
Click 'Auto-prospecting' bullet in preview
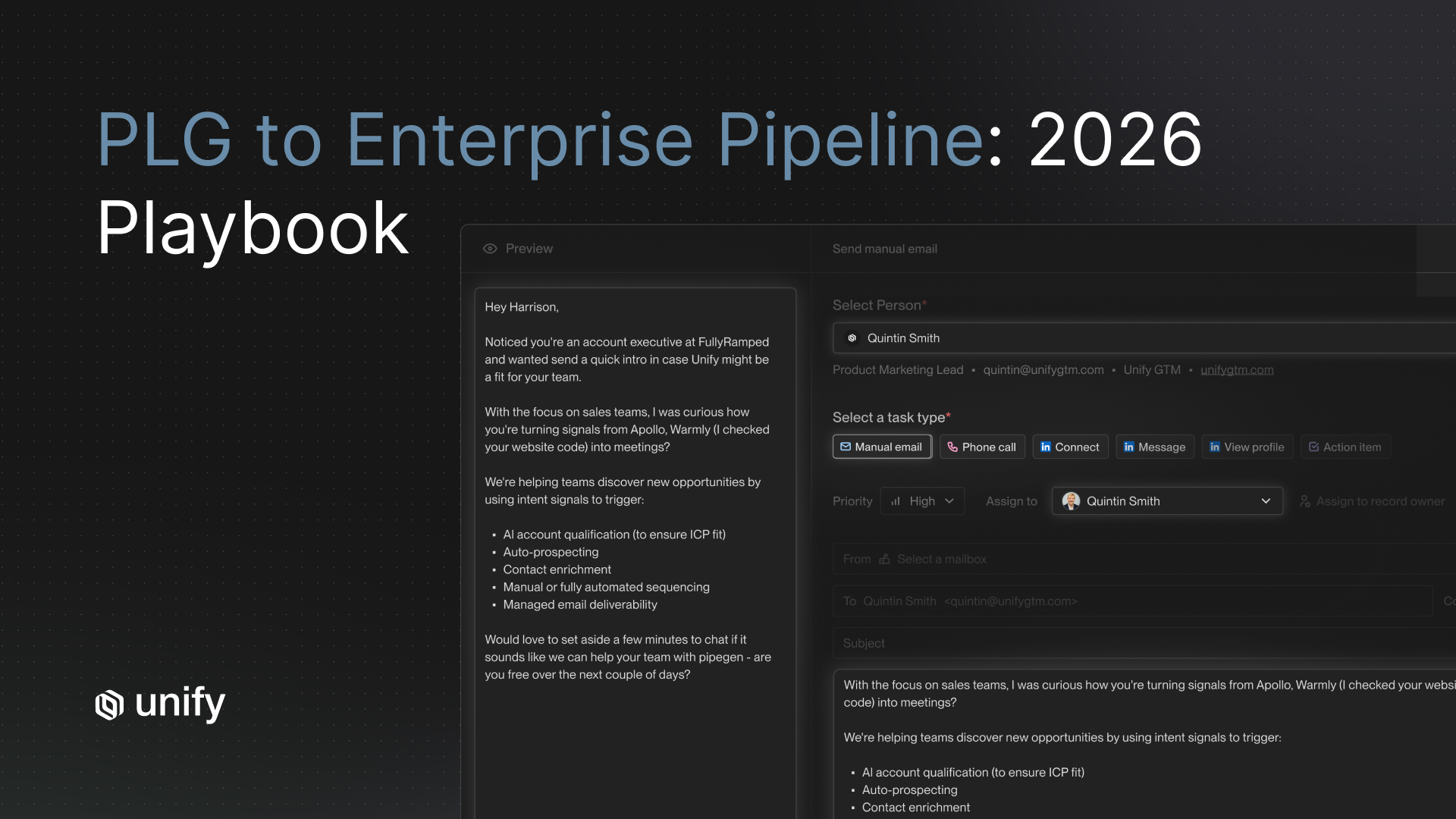[x=551, y=552]
